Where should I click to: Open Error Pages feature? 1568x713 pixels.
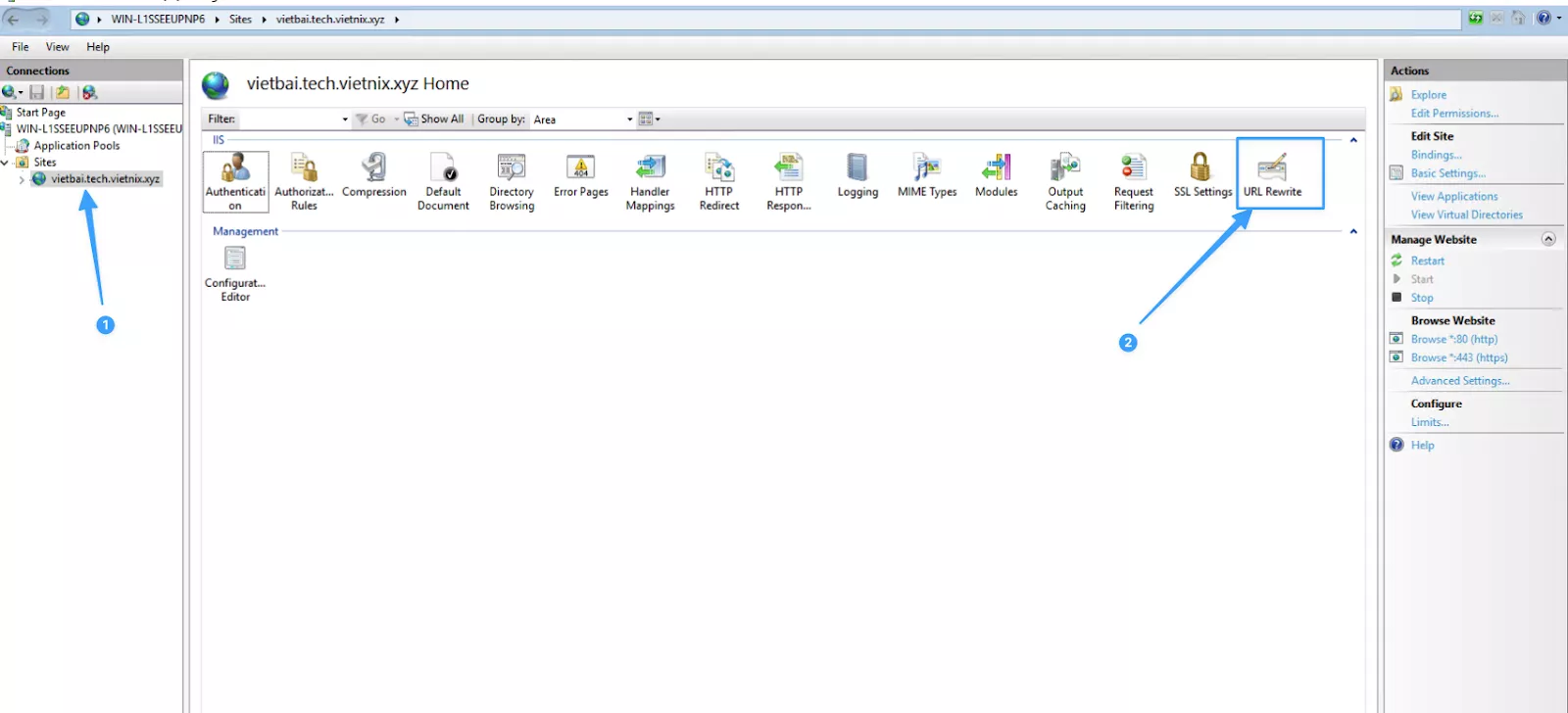pos(581,175)
